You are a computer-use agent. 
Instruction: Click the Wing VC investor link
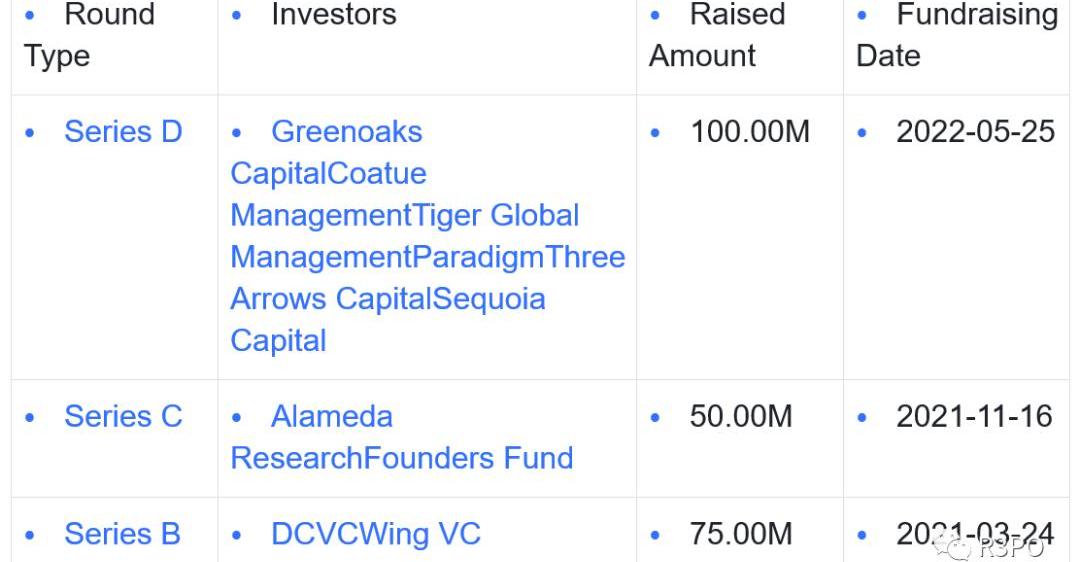[x=419, y=534]
